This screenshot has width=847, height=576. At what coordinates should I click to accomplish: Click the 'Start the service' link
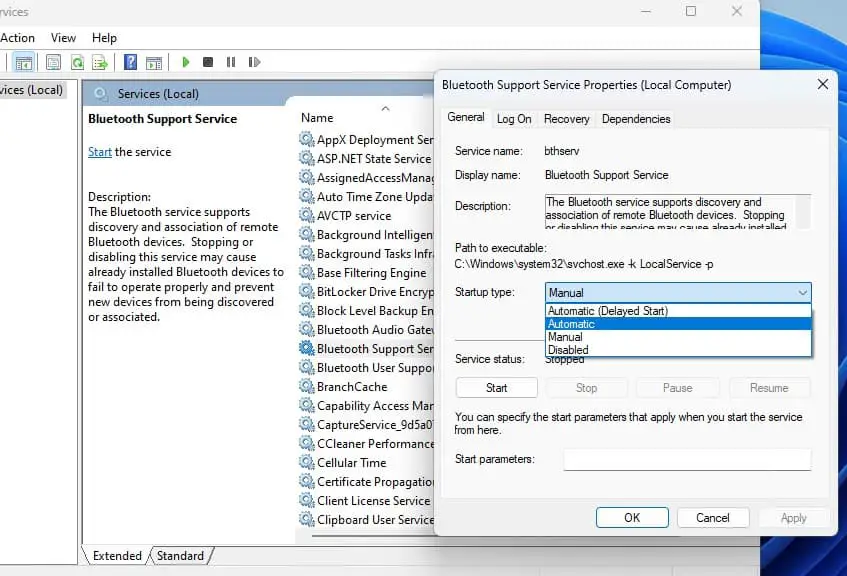pos(100,152)
